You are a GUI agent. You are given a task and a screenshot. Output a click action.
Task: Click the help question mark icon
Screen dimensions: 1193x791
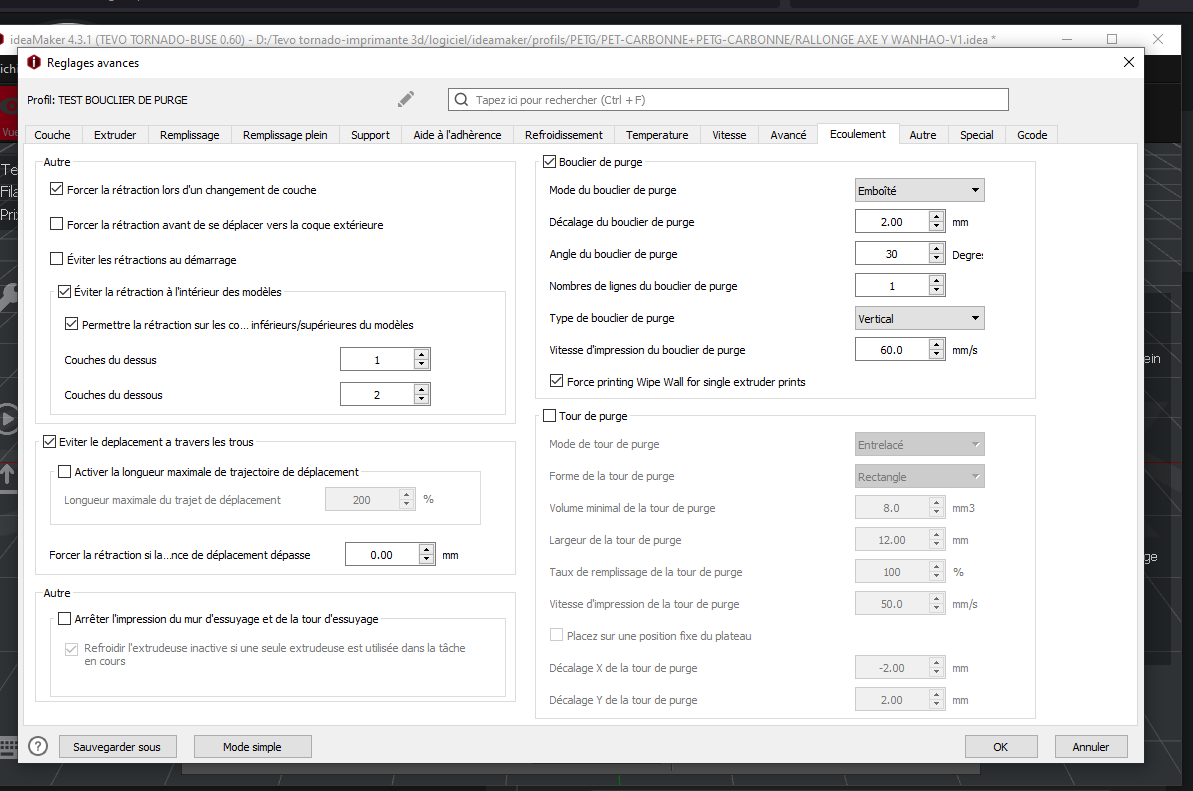tap(38, 746)
